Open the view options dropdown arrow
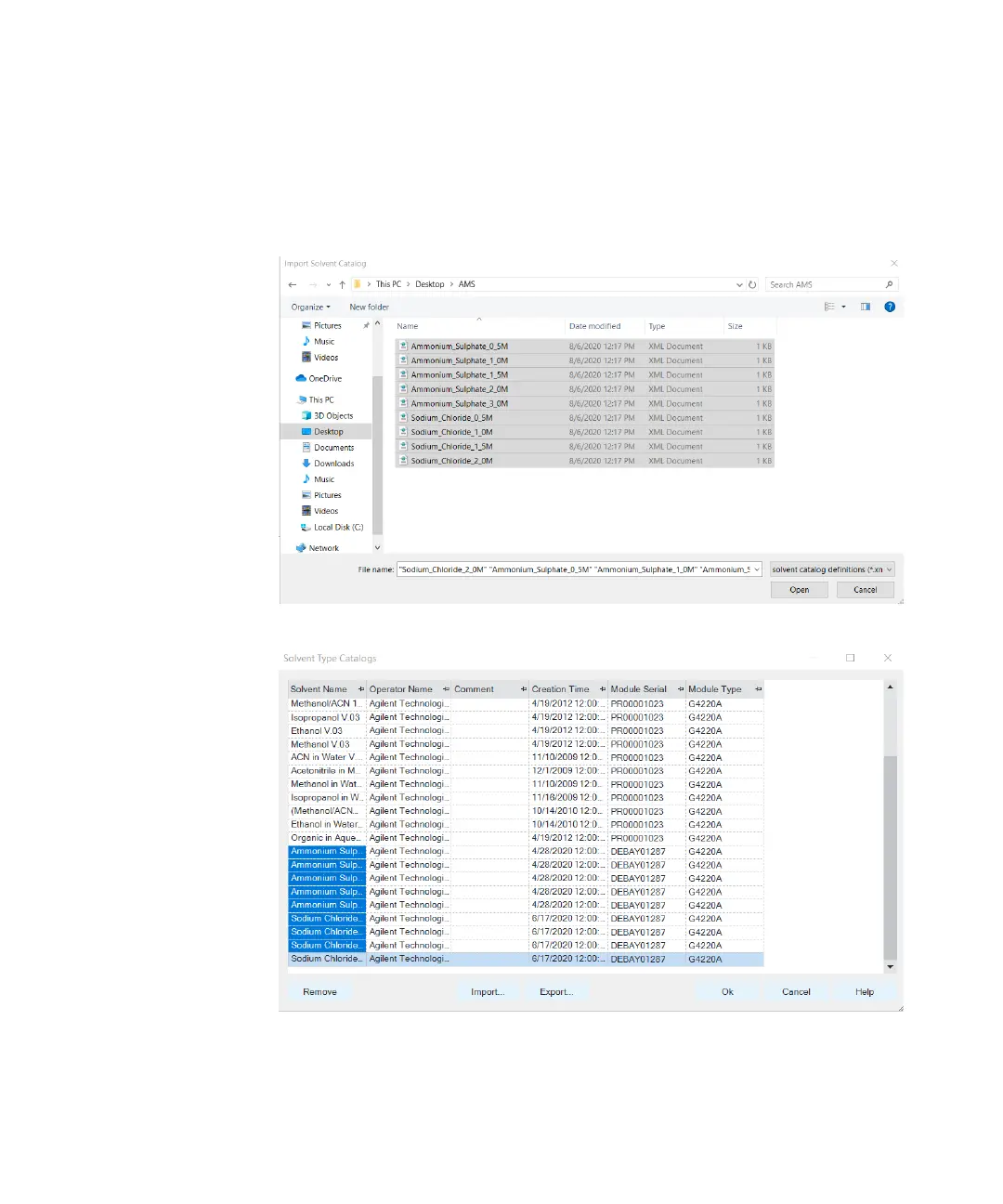The height and width of the screenshot is (1204, 1003). [x=843, y=307]
